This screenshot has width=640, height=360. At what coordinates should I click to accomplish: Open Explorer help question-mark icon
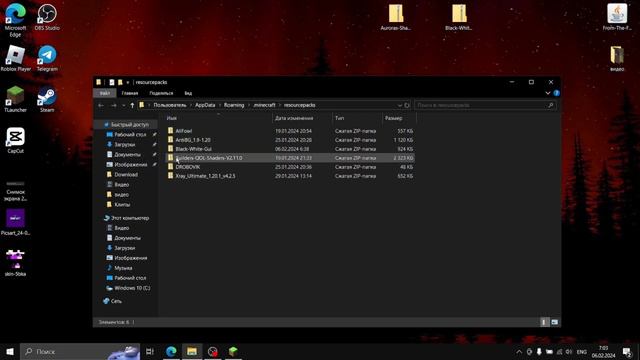click(x=556, y=93)
